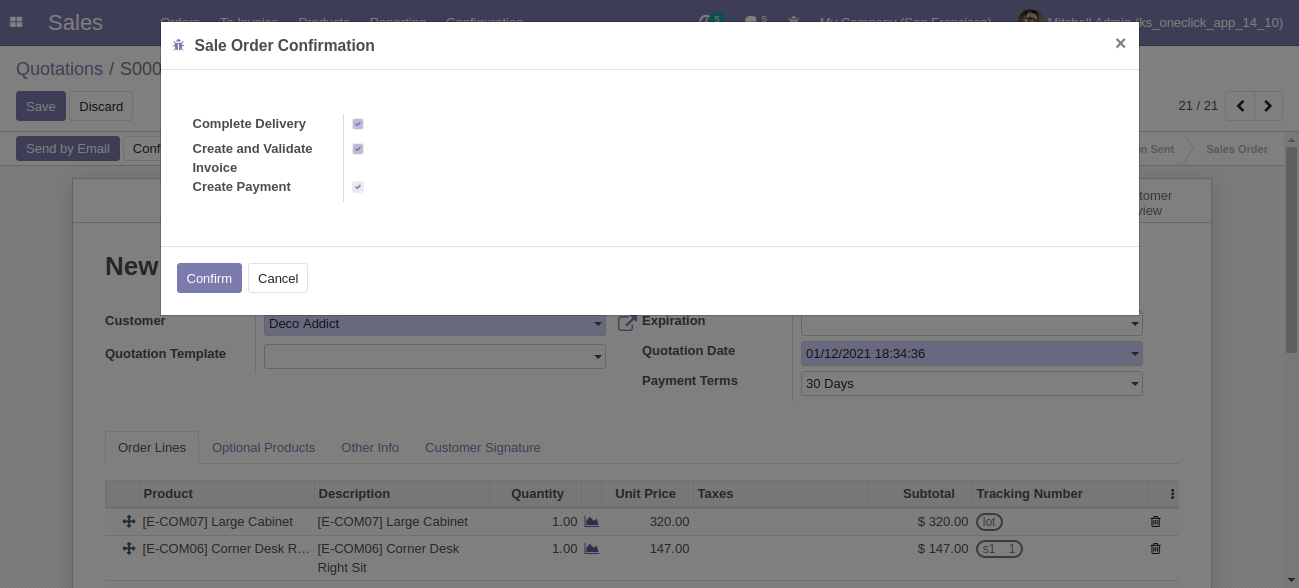Toggle the Create Payment checkbox
The image size is (1299, 588).
point(358,187)
